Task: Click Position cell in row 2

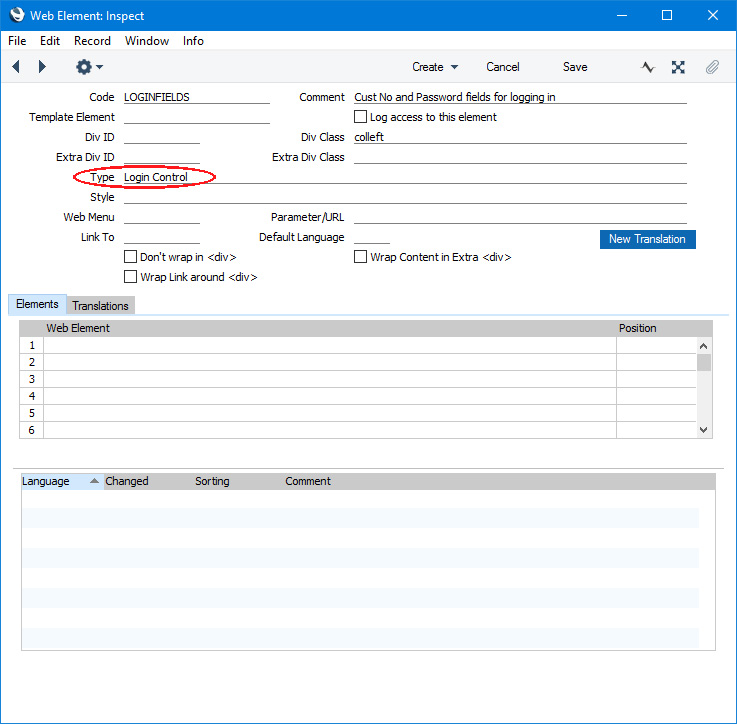Action: 656,362
